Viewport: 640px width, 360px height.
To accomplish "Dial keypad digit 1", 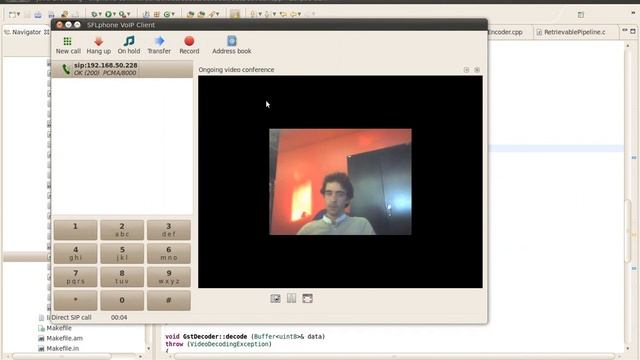I will (76, 230).
